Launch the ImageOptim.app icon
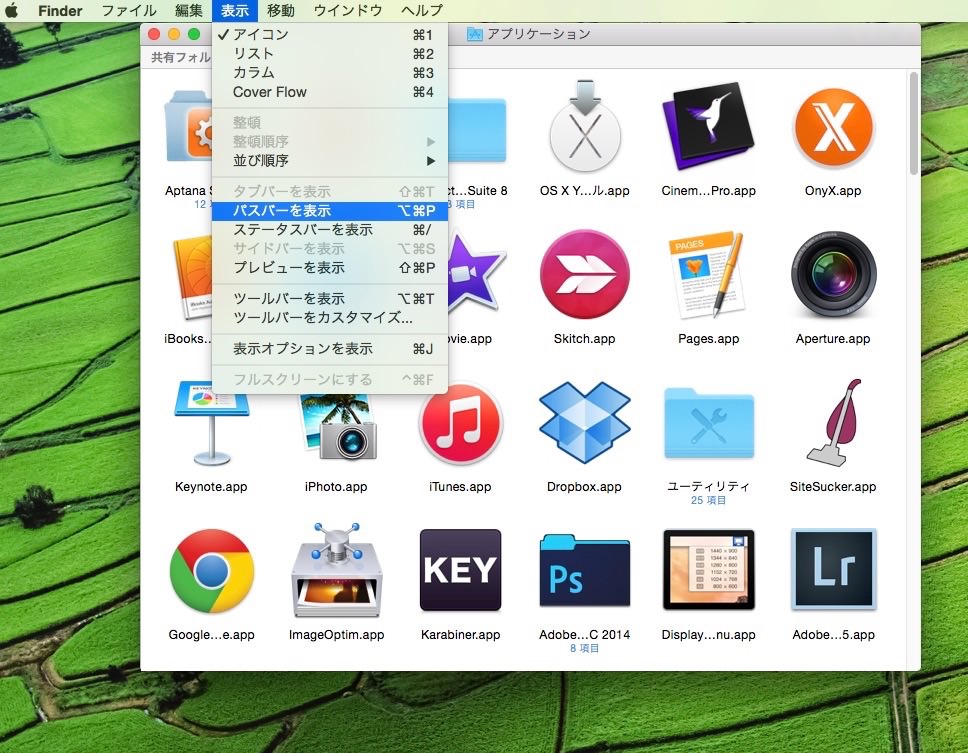Image resolution: width=968 pixels, height=753 pixels. (x=336, y=570)
